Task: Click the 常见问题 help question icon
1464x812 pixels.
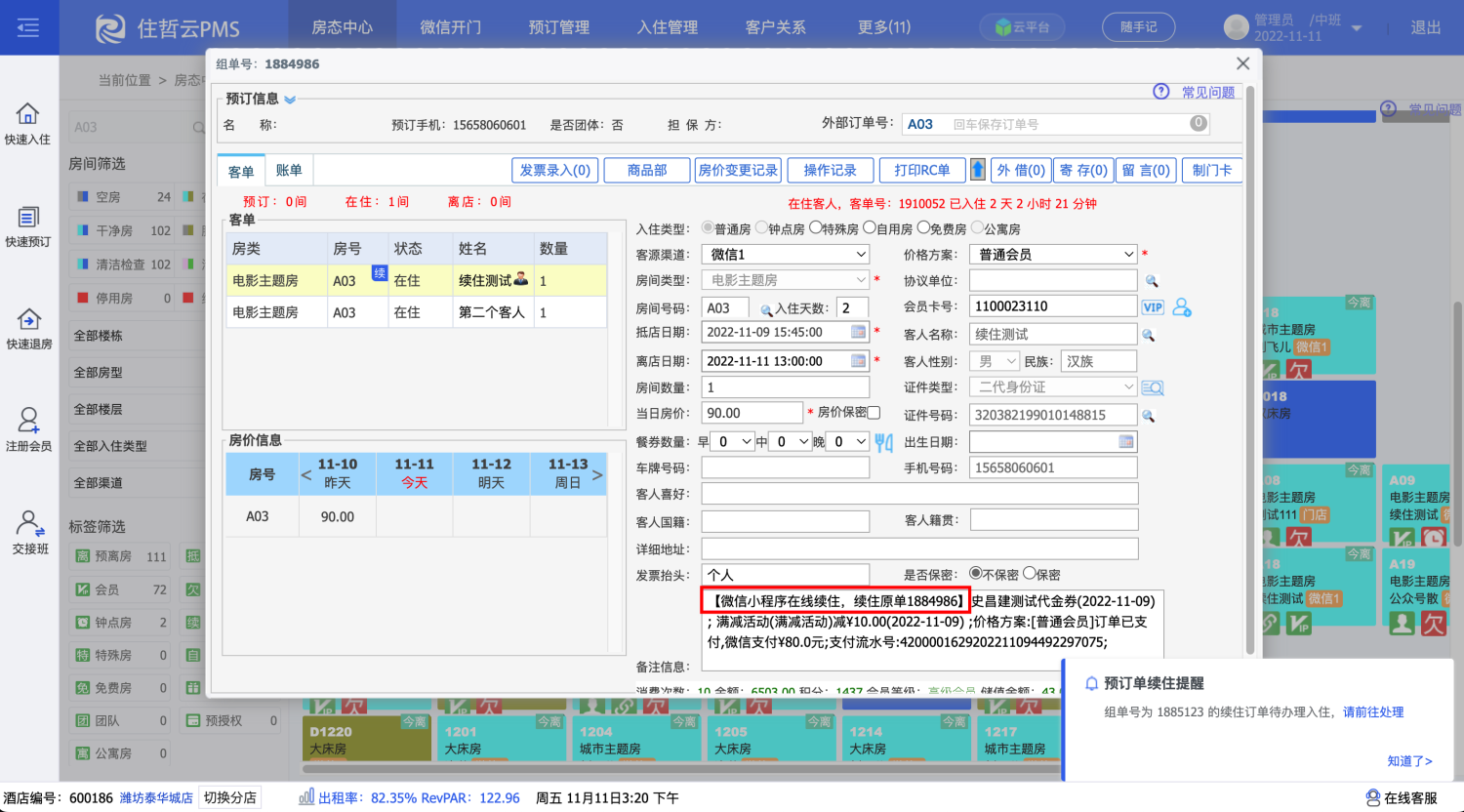Action: [x=1161, y=92]
